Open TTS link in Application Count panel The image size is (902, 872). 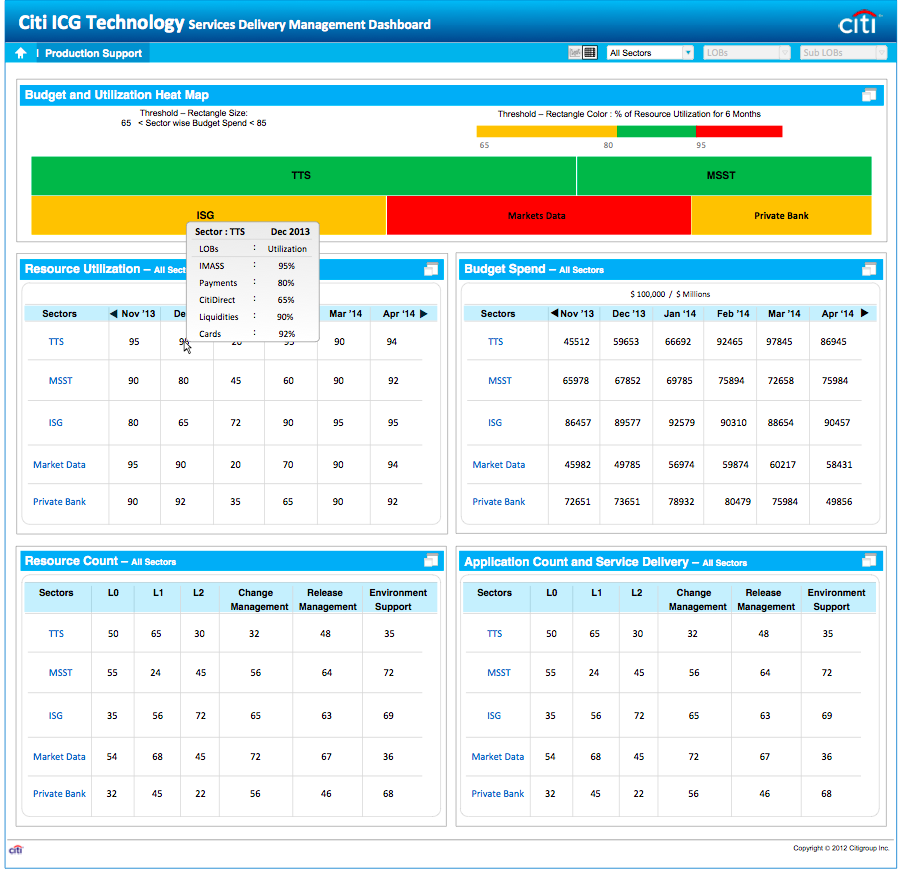click(x=495, y=634)
